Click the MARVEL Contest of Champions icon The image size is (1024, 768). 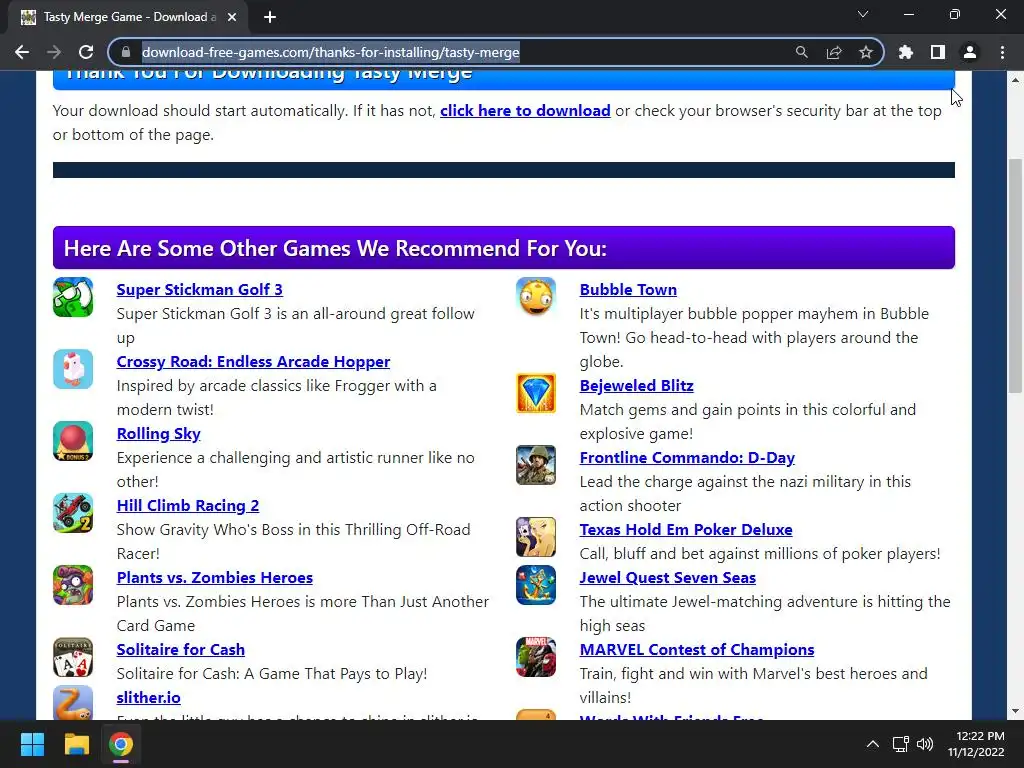point(536,657)
